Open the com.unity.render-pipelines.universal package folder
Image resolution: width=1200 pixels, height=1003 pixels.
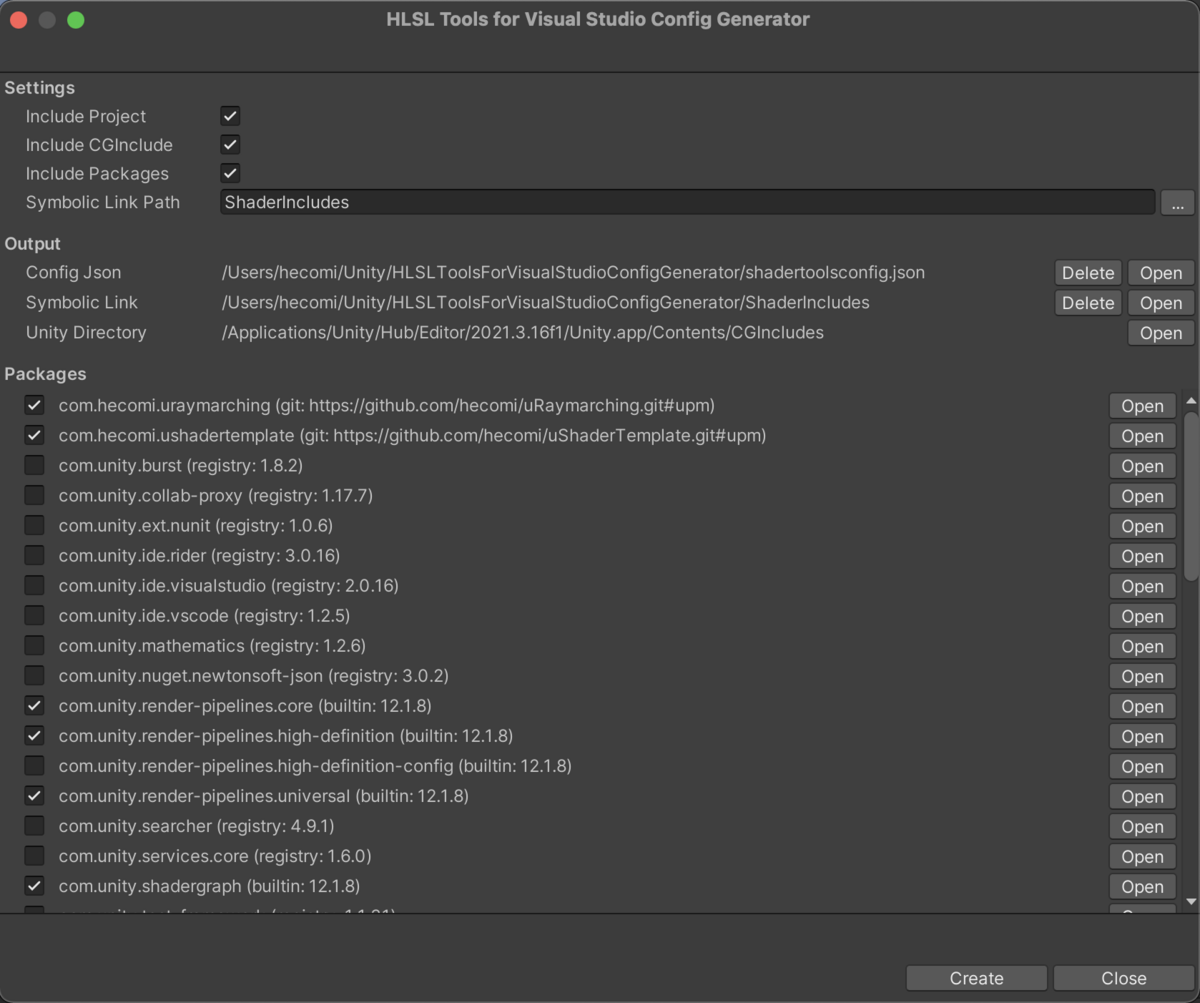pyautogui.click(x=1142, y=796)
